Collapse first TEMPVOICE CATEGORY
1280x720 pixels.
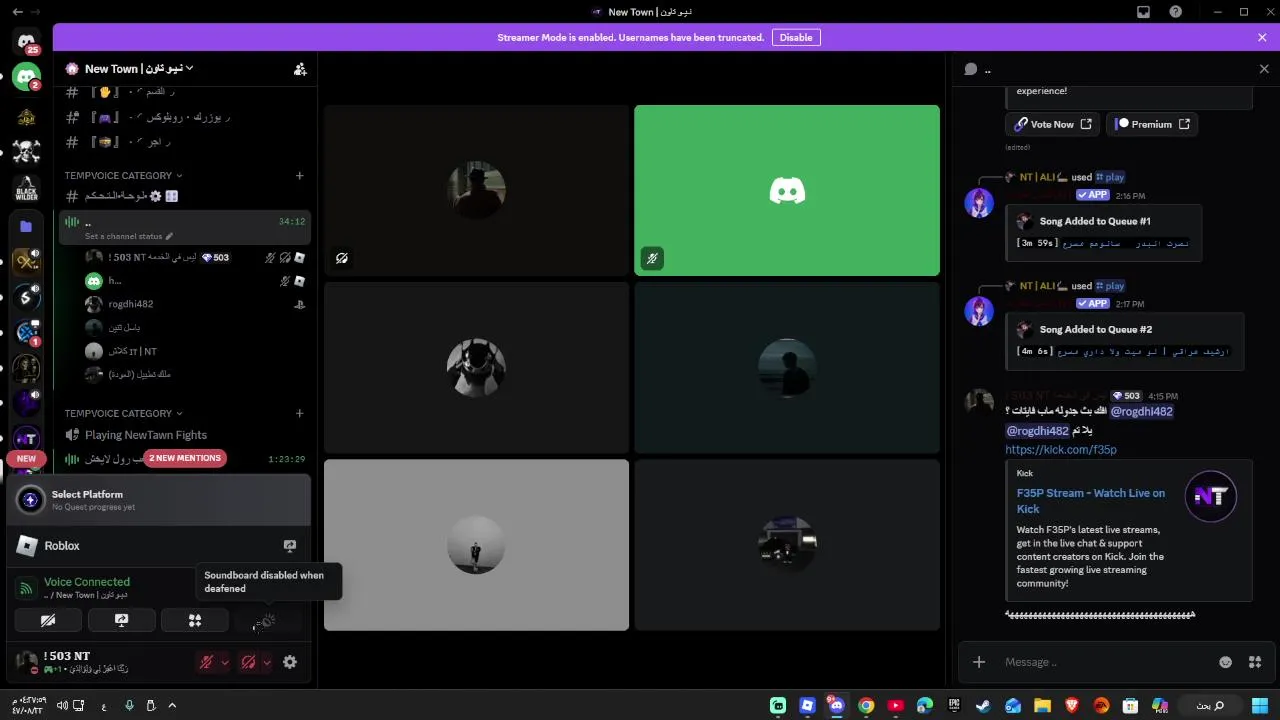(123, 175)
